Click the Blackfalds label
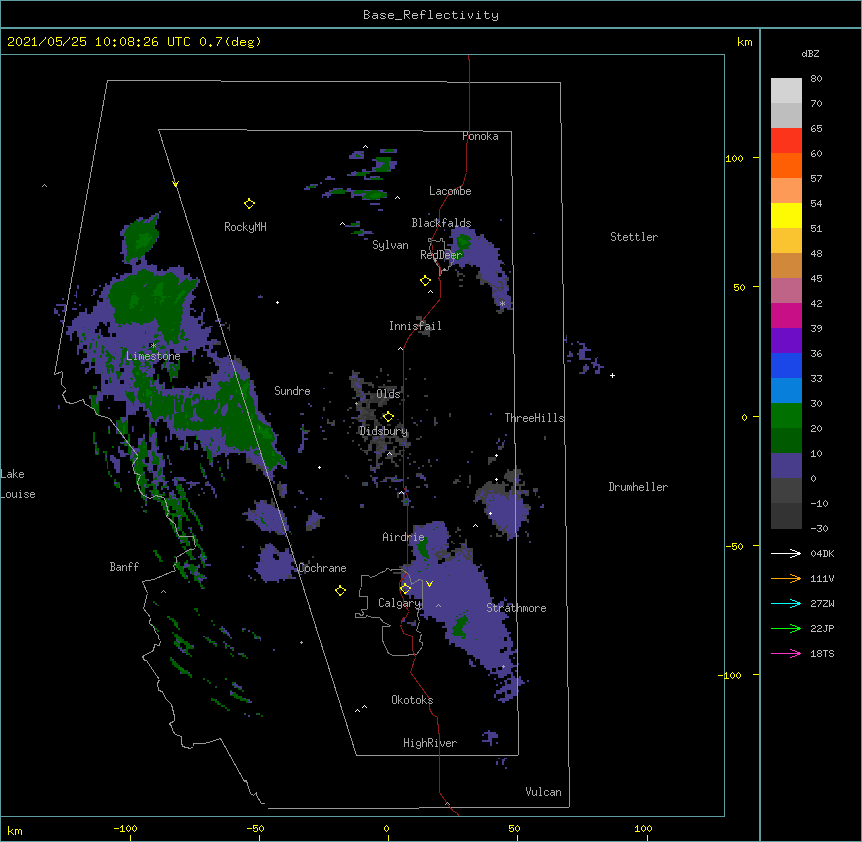This screenshot has height=842, width=862. 441,223
